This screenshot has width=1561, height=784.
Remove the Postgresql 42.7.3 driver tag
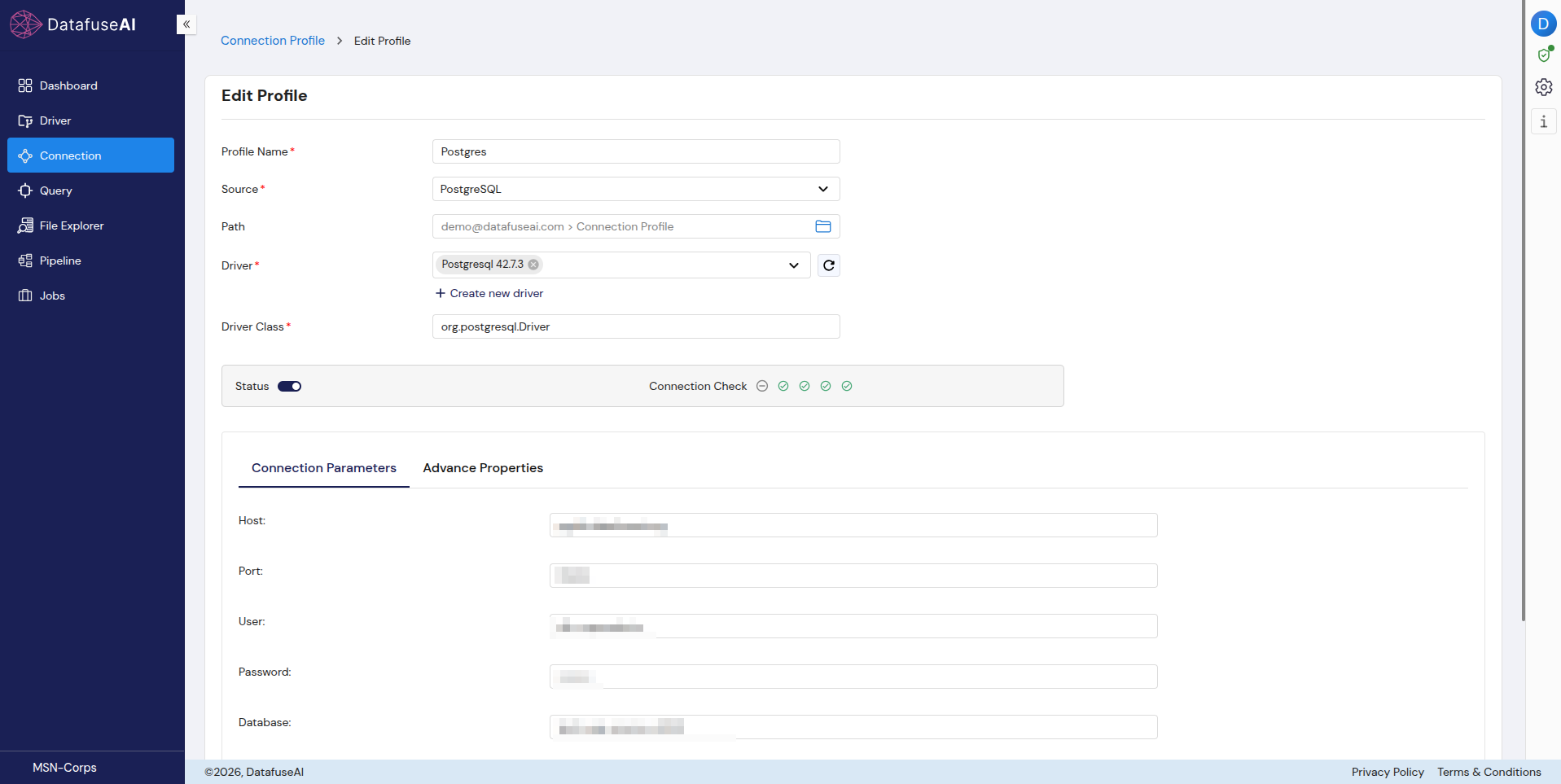pyautogui.click(x=533, y=265)
